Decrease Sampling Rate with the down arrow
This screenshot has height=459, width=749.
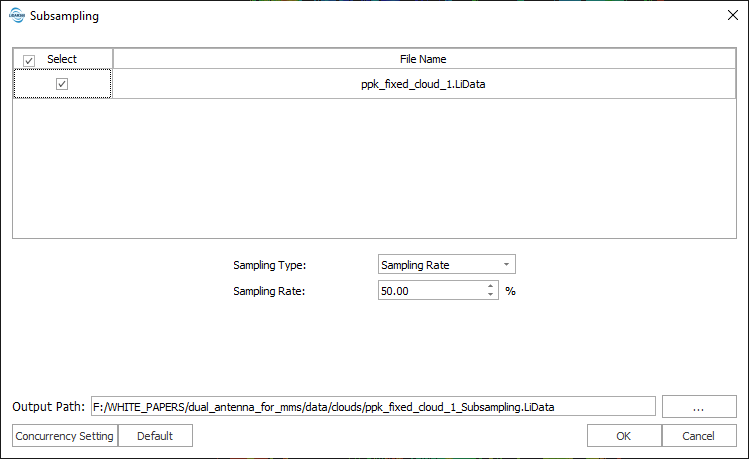[490, 295]
